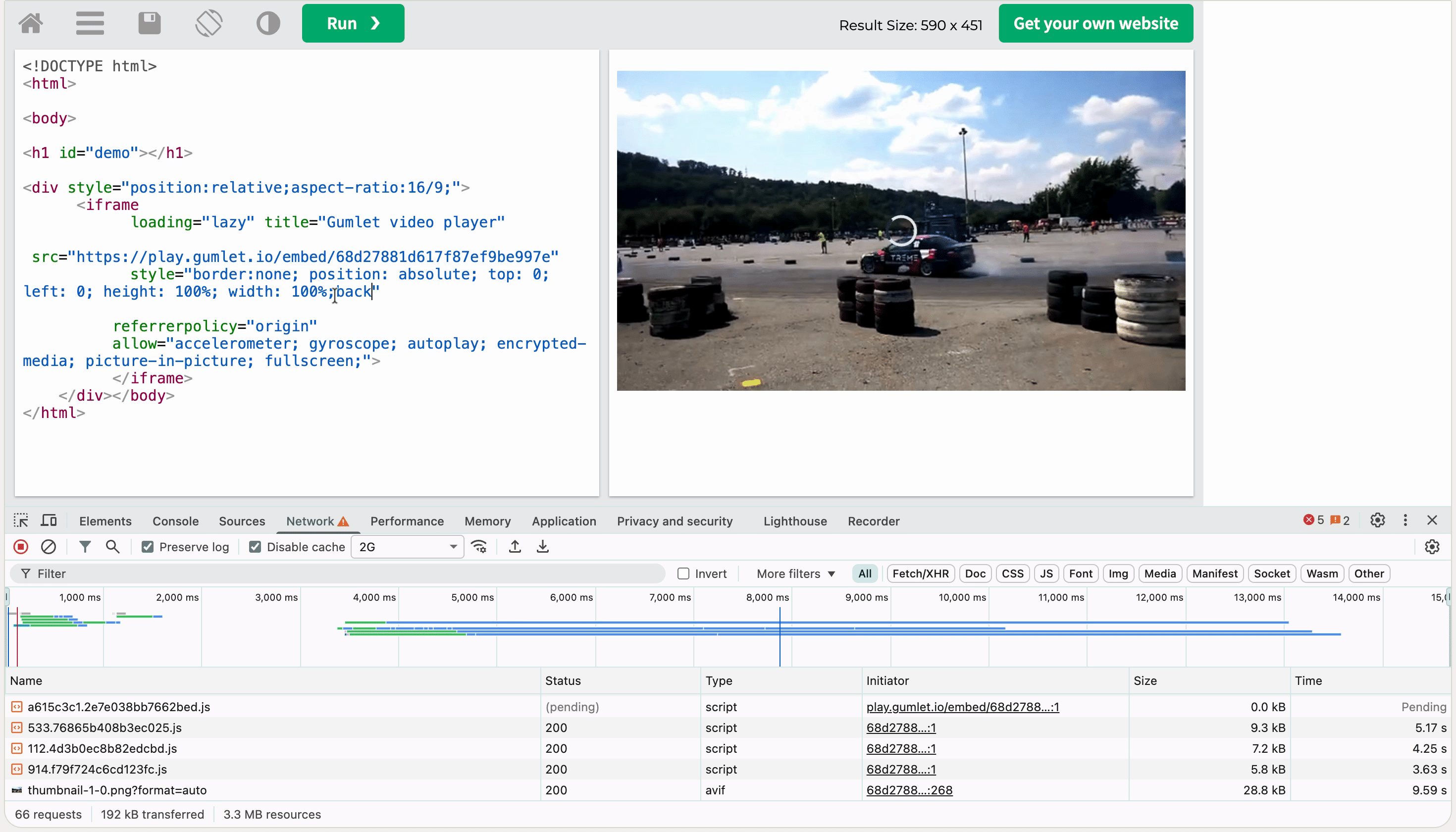
Task: Open the hamburger menu icon
Action: pos(90,23)
